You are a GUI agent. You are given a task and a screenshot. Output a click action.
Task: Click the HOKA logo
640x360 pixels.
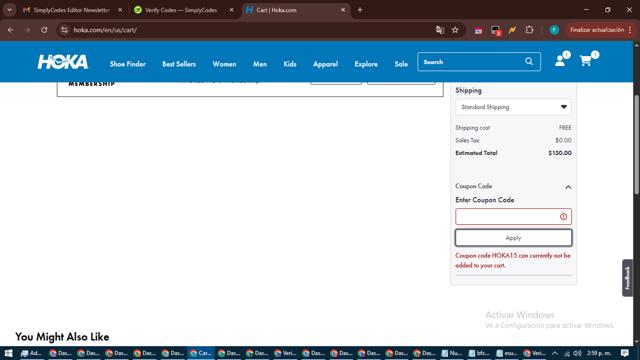[62, 62]
